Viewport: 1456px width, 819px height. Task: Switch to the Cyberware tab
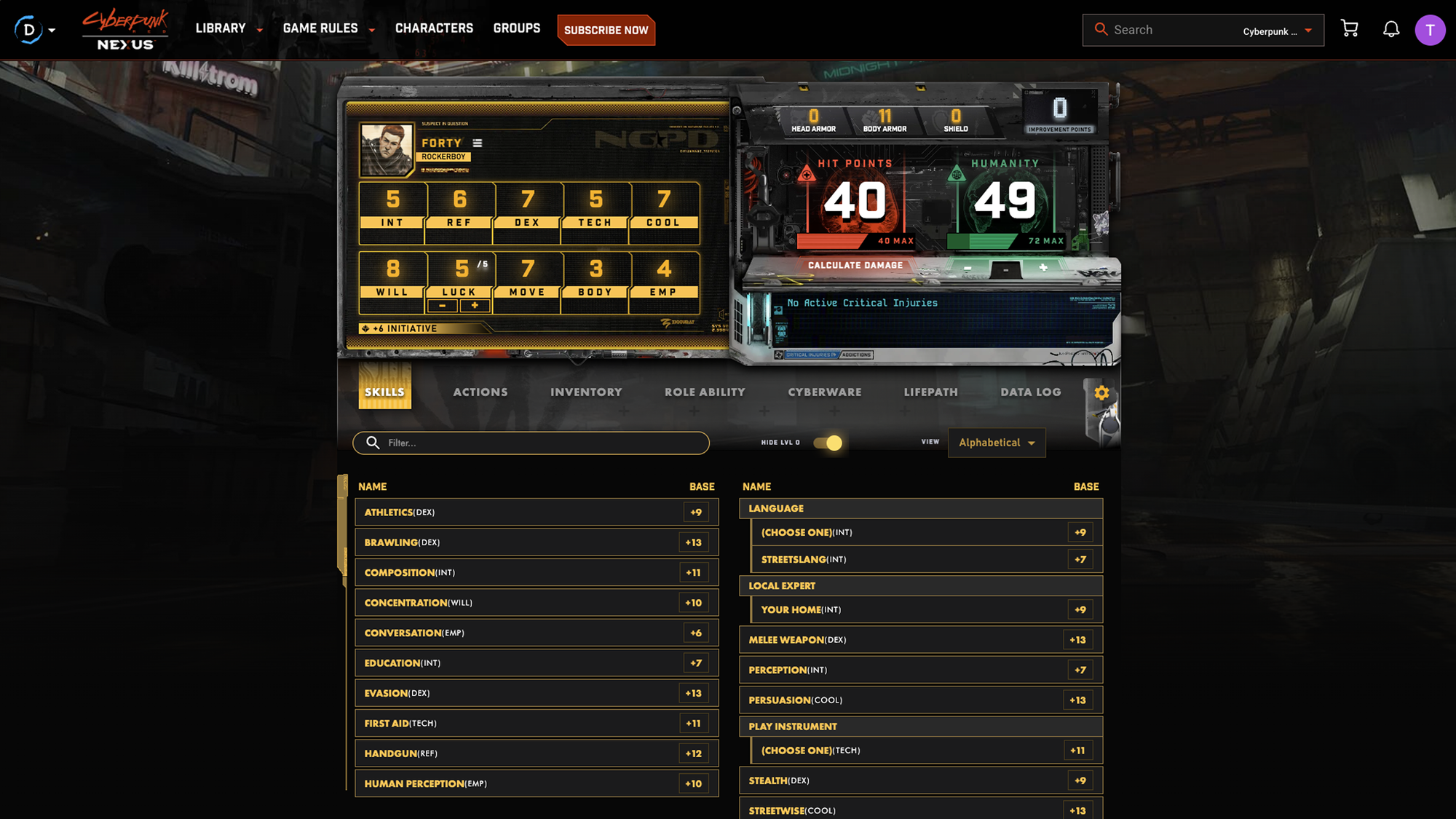pyautogui.click(x=824, y=392)
